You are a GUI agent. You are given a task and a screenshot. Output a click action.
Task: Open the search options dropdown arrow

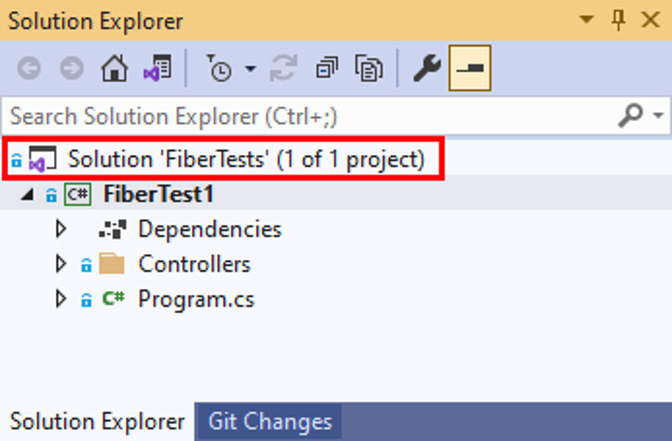click(x=657, y=116)
